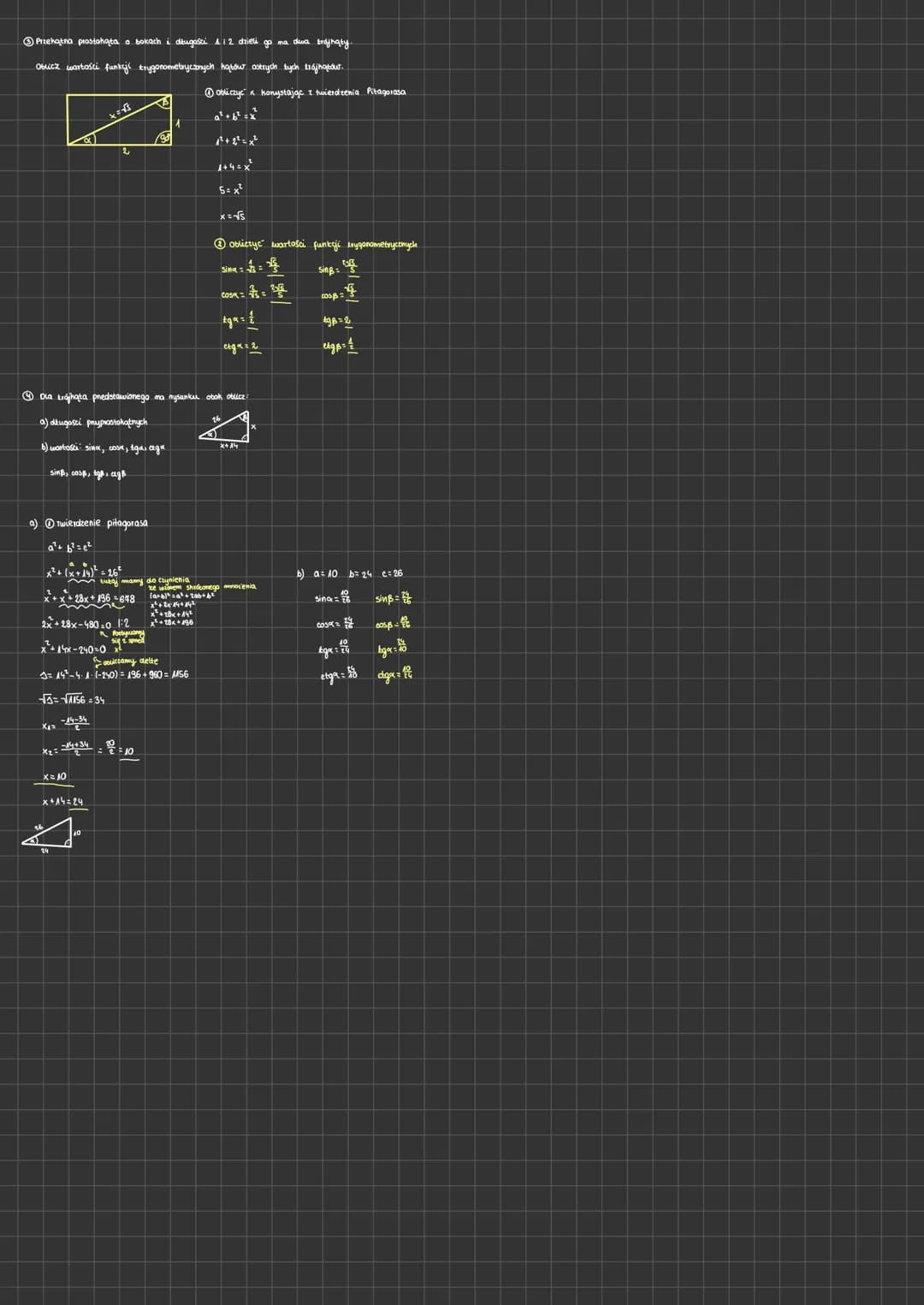924x1305 pixels.
Task: Click the heading 'Obliczyć x korzystając z twierdzenia Pitagorasa'
Action: [x=305, y=92]
